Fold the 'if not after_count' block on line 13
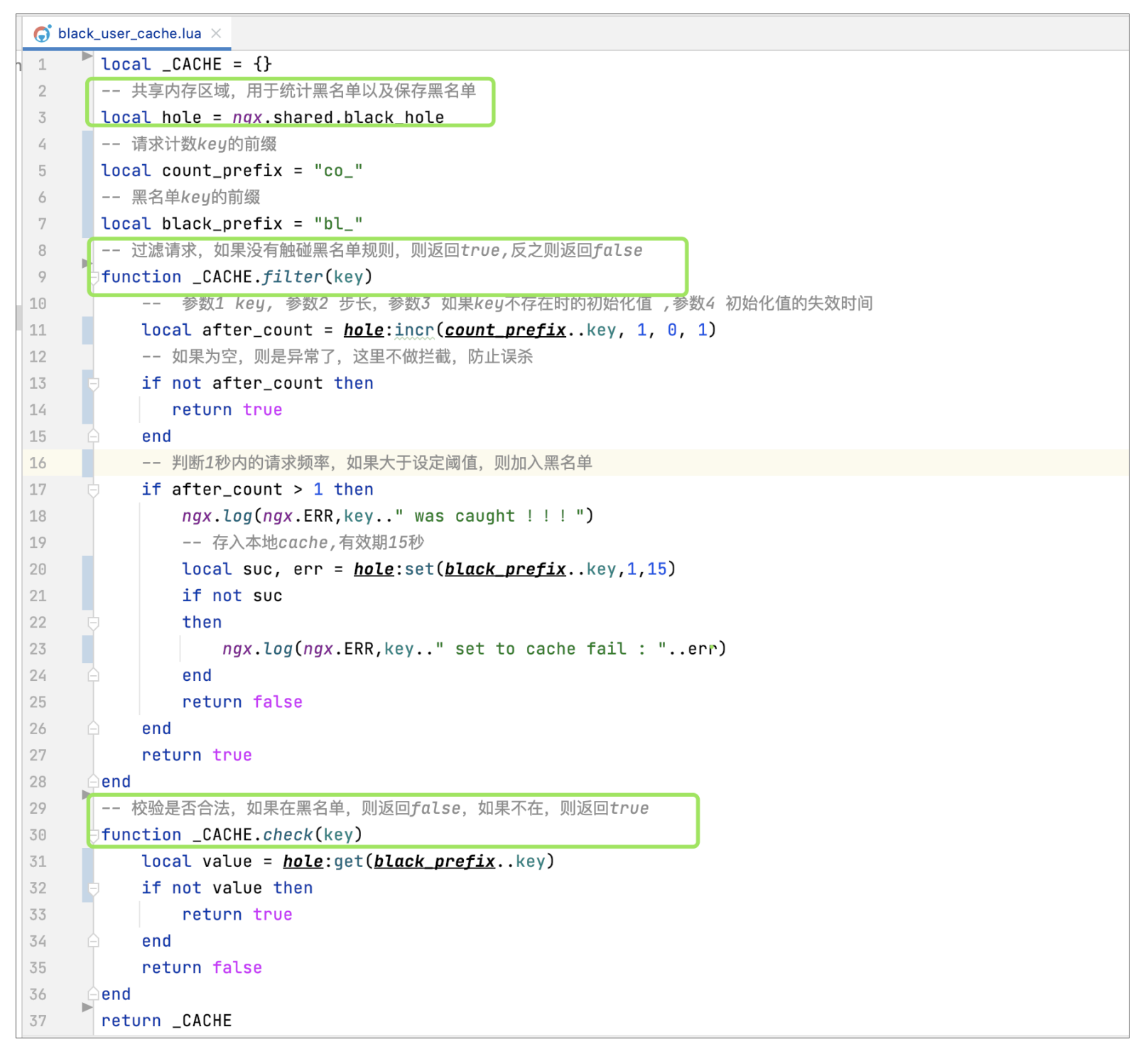This screenshot has width=1148, height=1054. [x=93, y=384]
